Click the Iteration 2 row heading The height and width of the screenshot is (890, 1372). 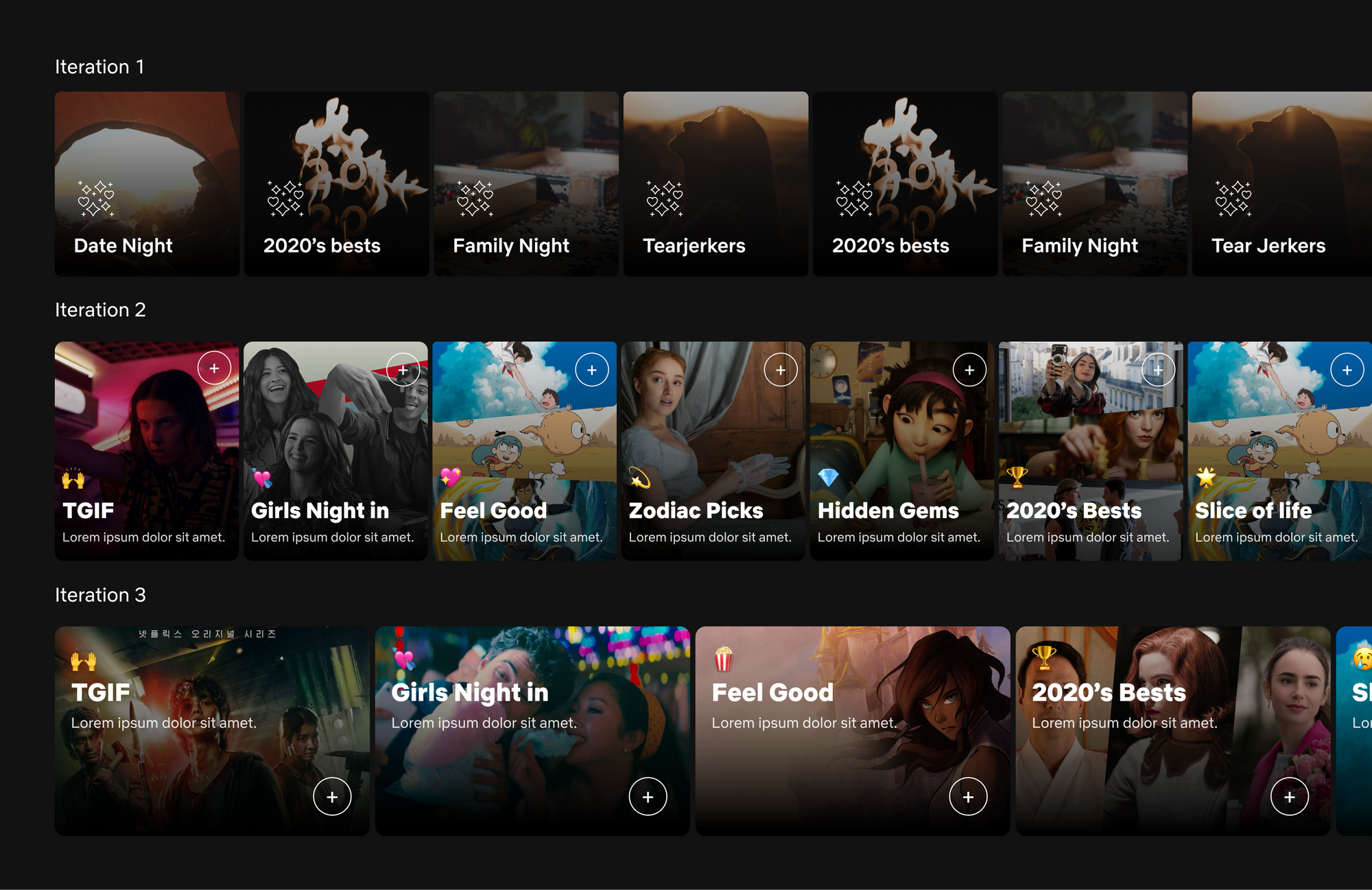click(100, 310)
